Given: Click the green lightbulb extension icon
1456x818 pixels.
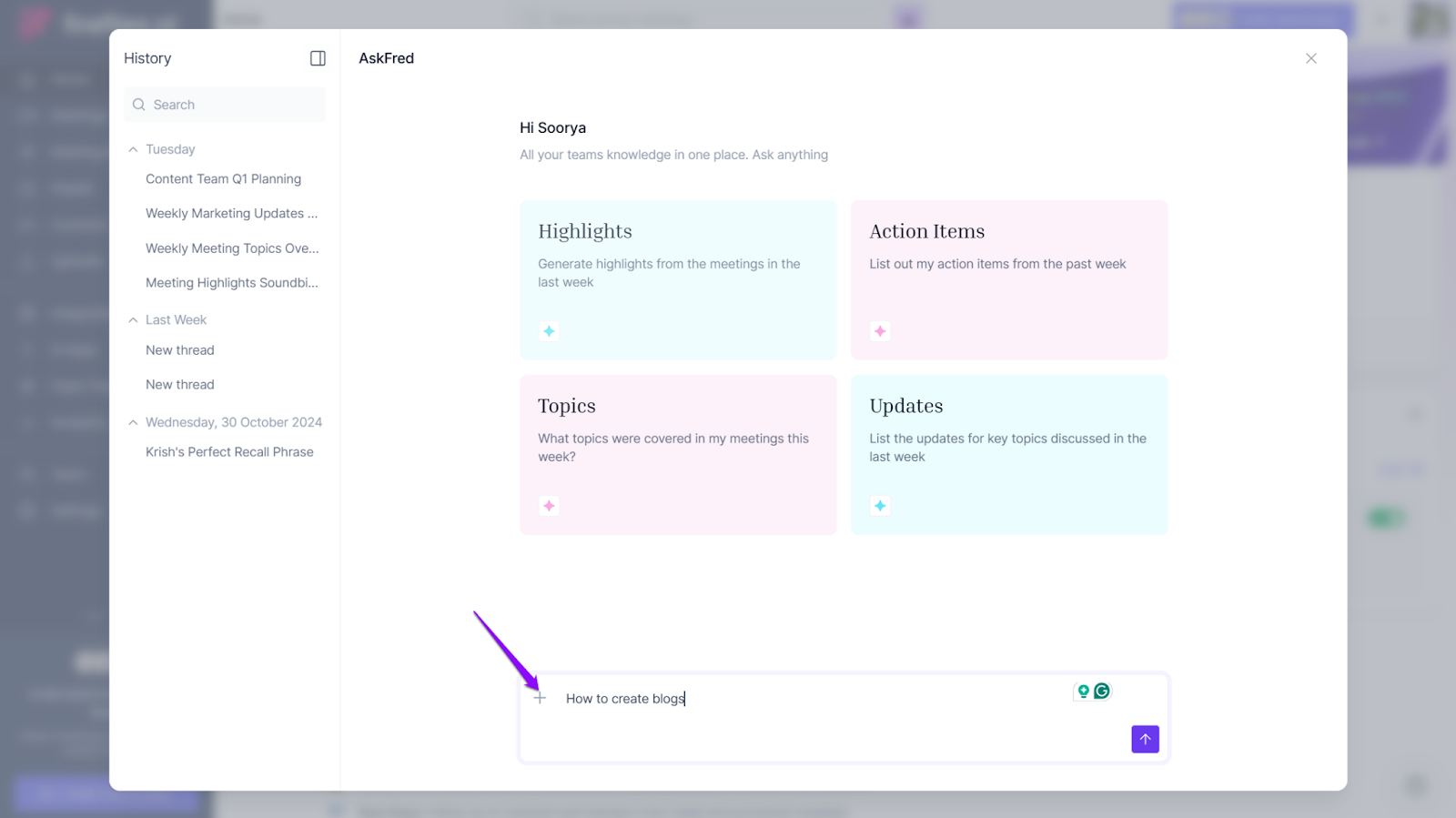Looking at the screenshot, I should (1083, 692).
